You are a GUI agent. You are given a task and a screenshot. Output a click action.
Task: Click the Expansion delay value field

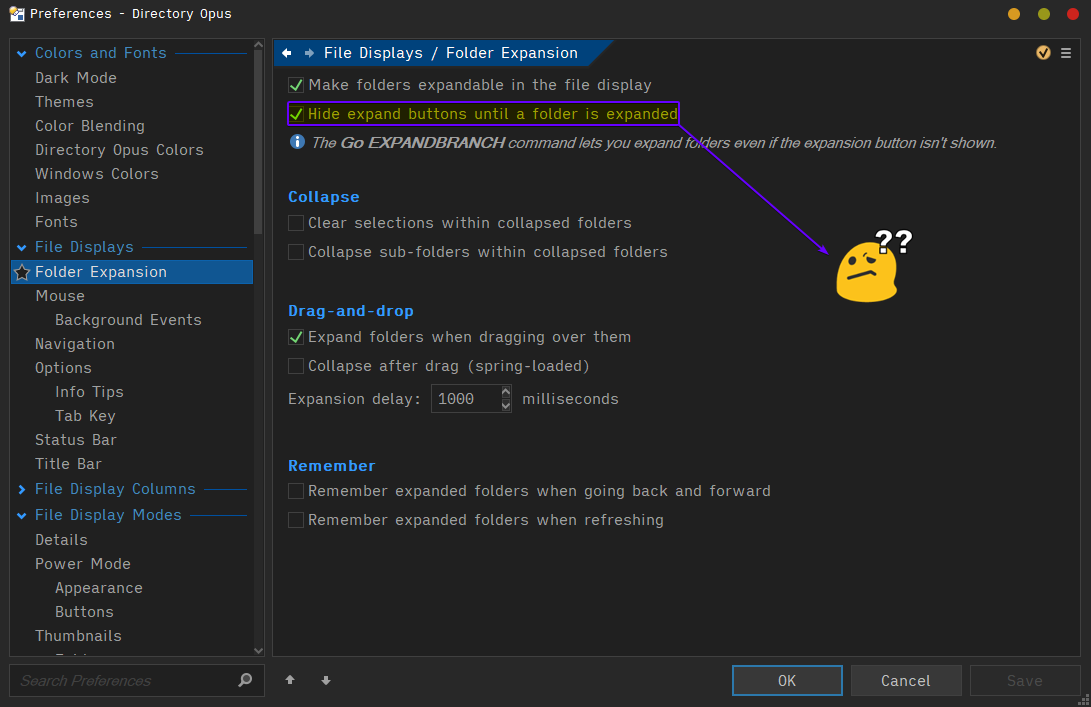coord(465,399)
